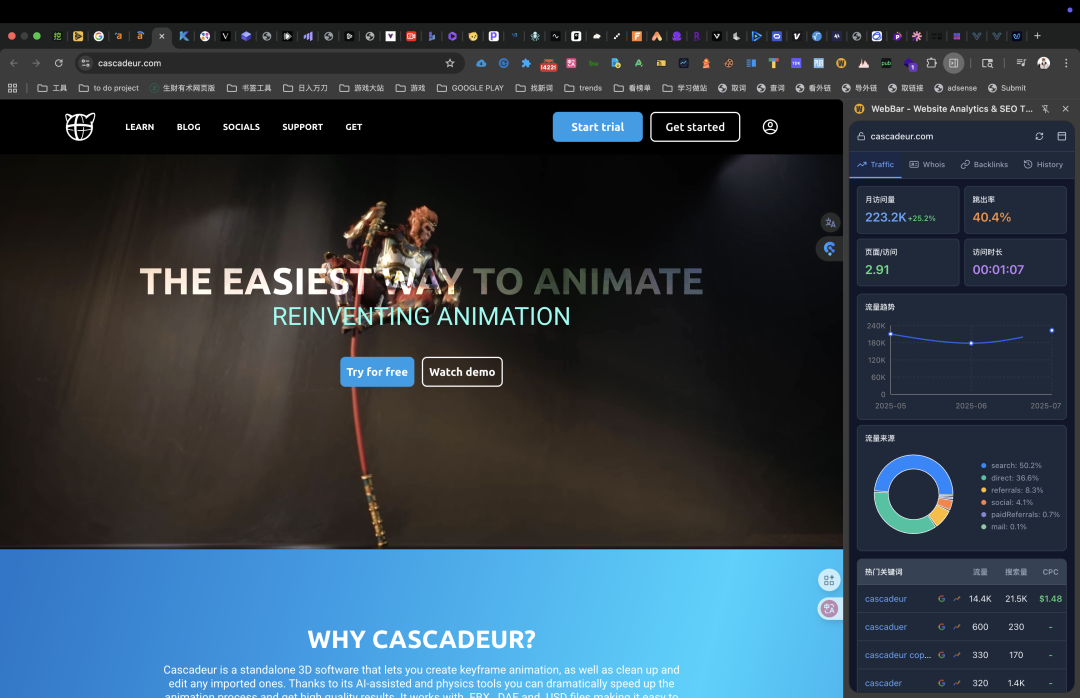
Task: Click the Cascadeur logo
Action: (x=80, y=127)
